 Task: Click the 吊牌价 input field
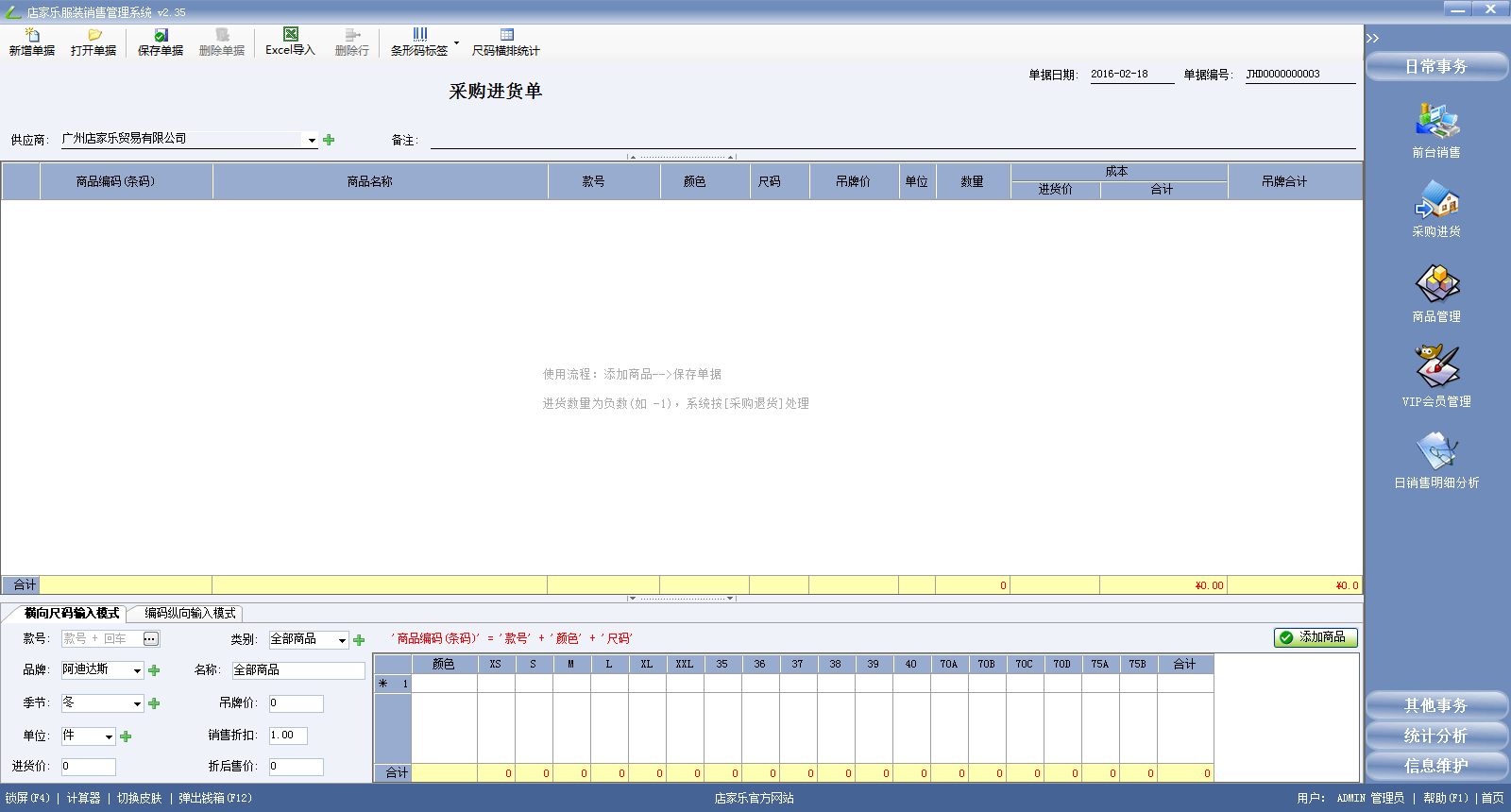point(296,703)
